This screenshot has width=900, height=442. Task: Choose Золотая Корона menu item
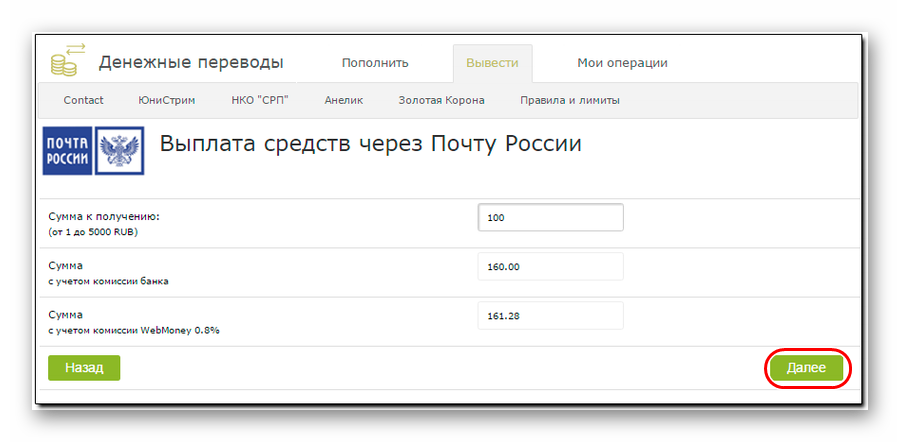[x=441, y=100]
